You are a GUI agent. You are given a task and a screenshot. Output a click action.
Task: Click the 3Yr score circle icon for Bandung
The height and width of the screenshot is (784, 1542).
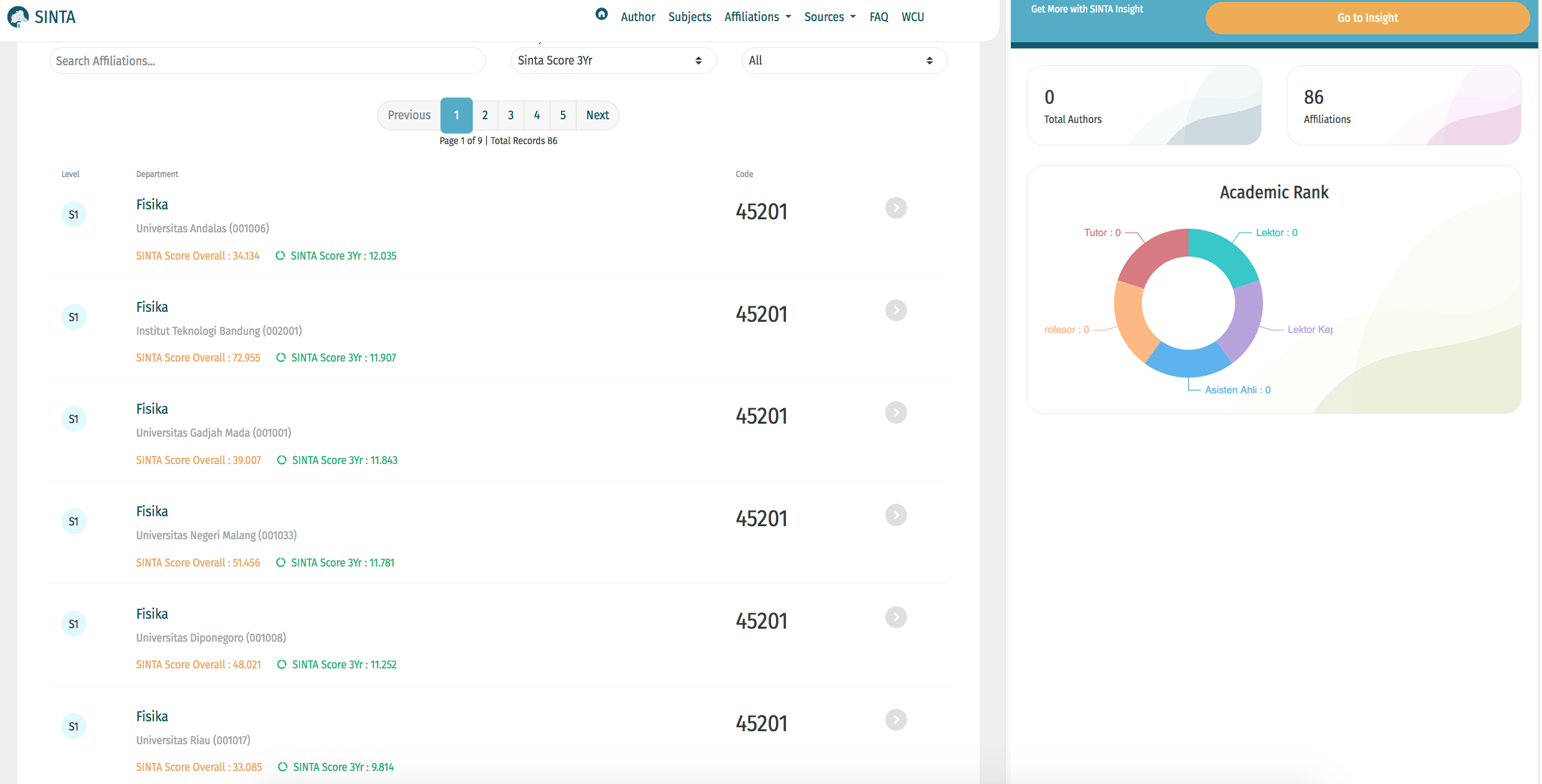tap(281, 357)
